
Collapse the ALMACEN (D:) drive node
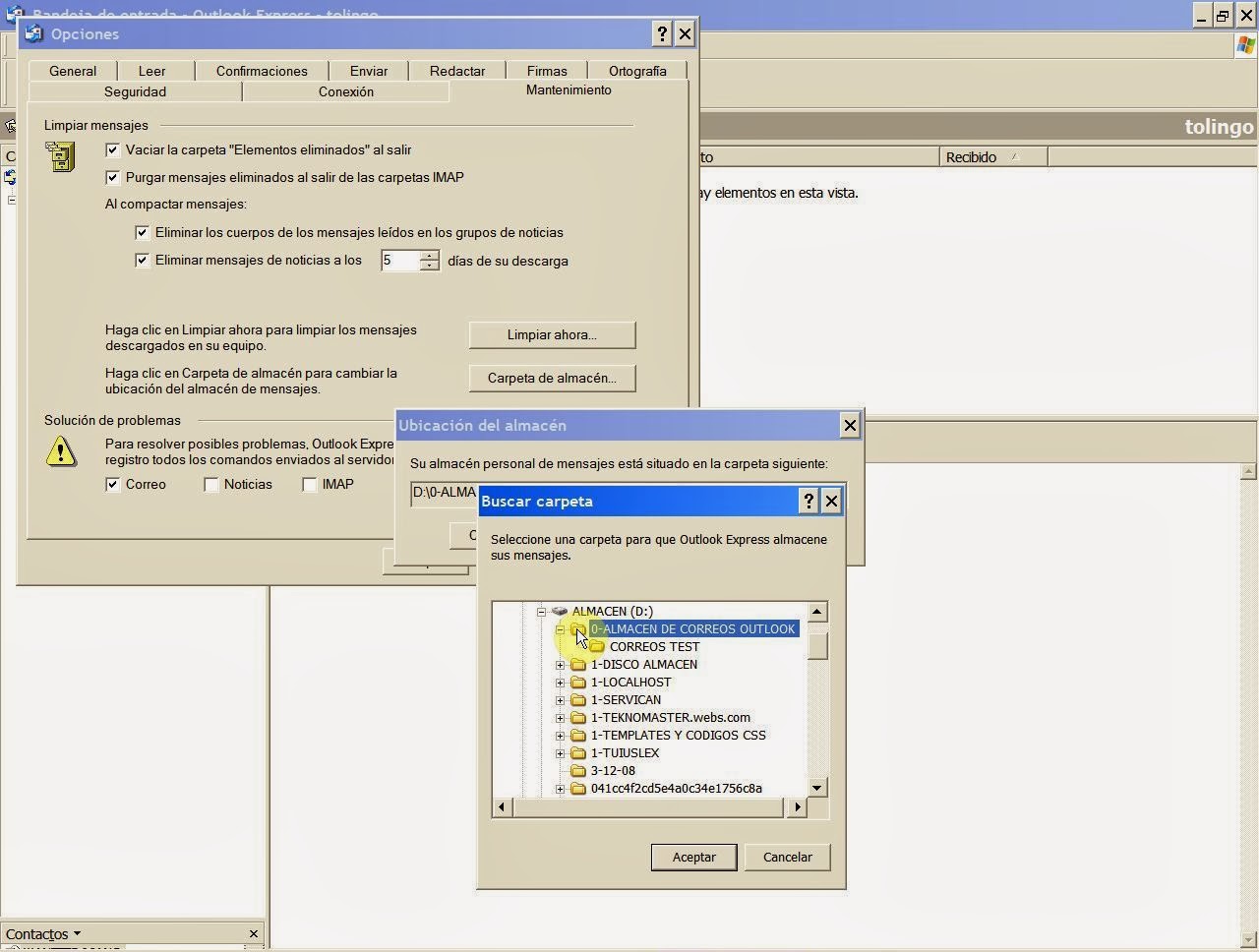(x=541, y=611)
